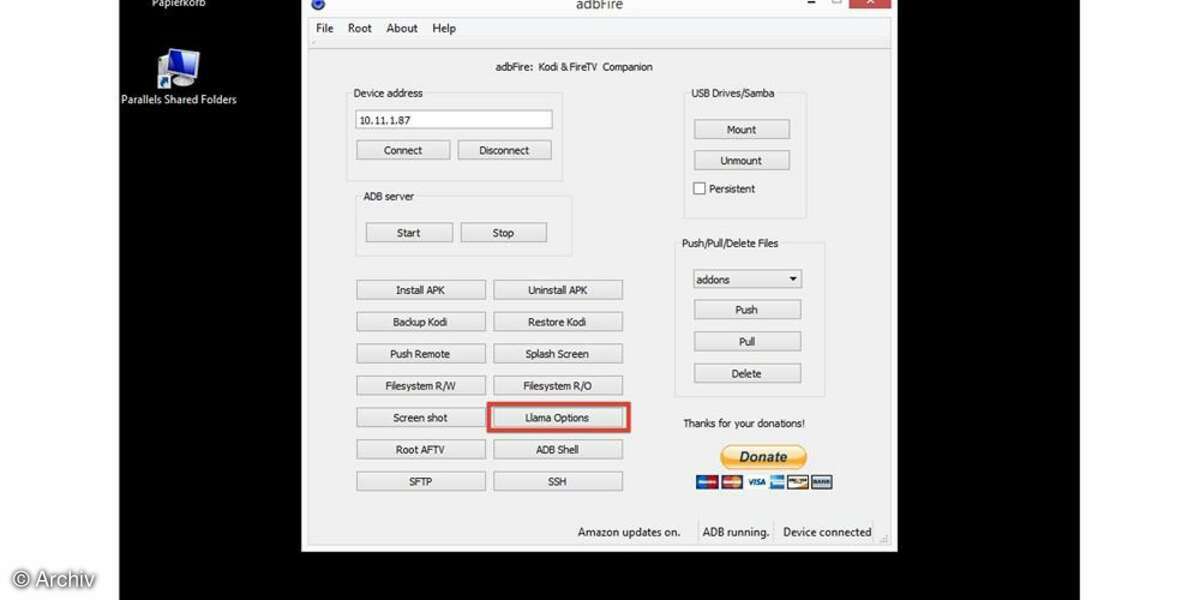Click Install APK button

click(421, 290)
